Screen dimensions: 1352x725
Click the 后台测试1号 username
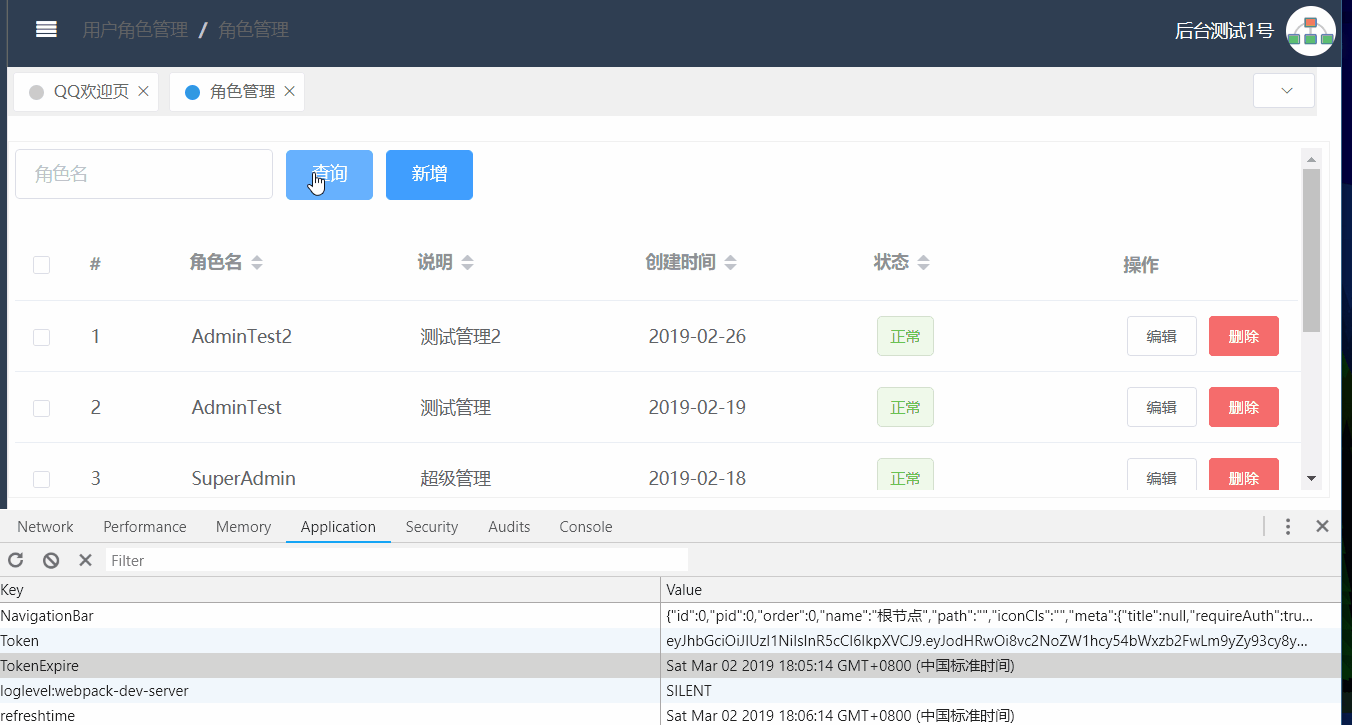1224,31
